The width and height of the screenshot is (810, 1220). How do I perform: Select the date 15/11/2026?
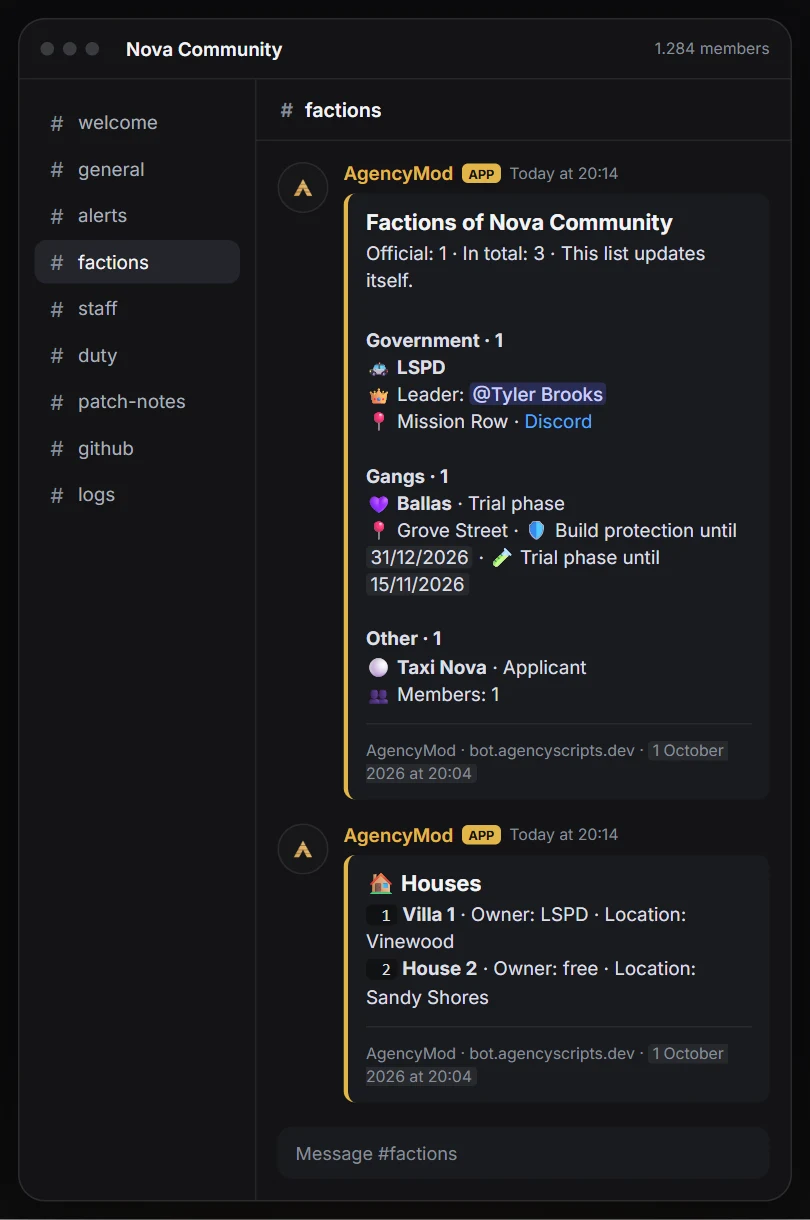coord(417,584)
